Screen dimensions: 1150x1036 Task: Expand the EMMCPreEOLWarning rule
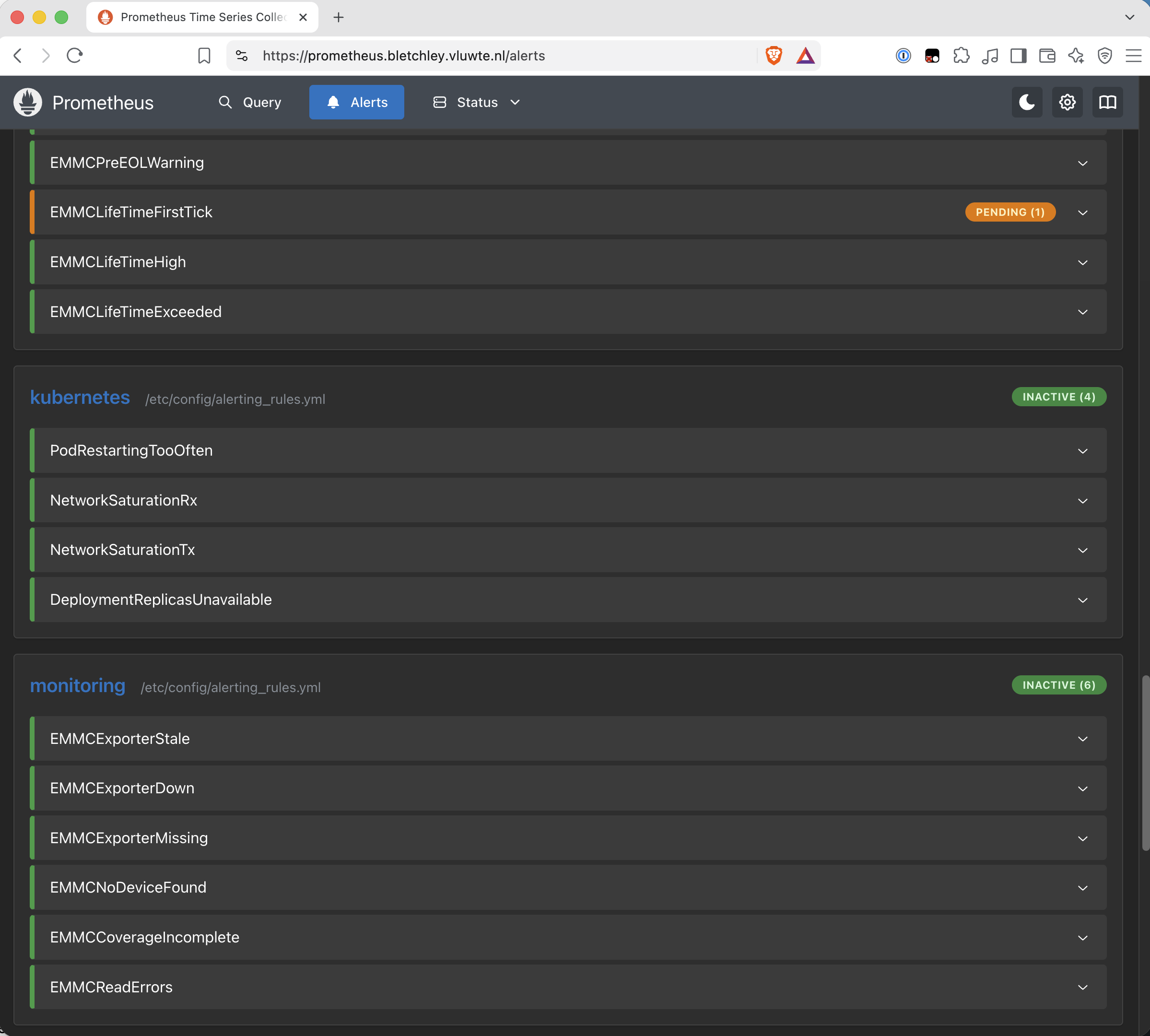(x=568, y=163)
